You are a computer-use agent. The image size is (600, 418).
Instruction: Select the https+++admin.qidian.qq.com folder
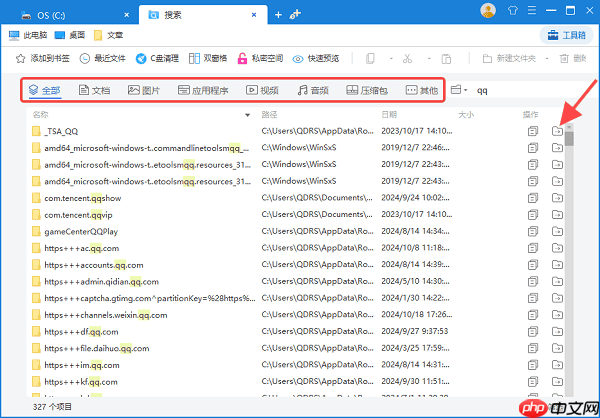click(x=96, y=282)
